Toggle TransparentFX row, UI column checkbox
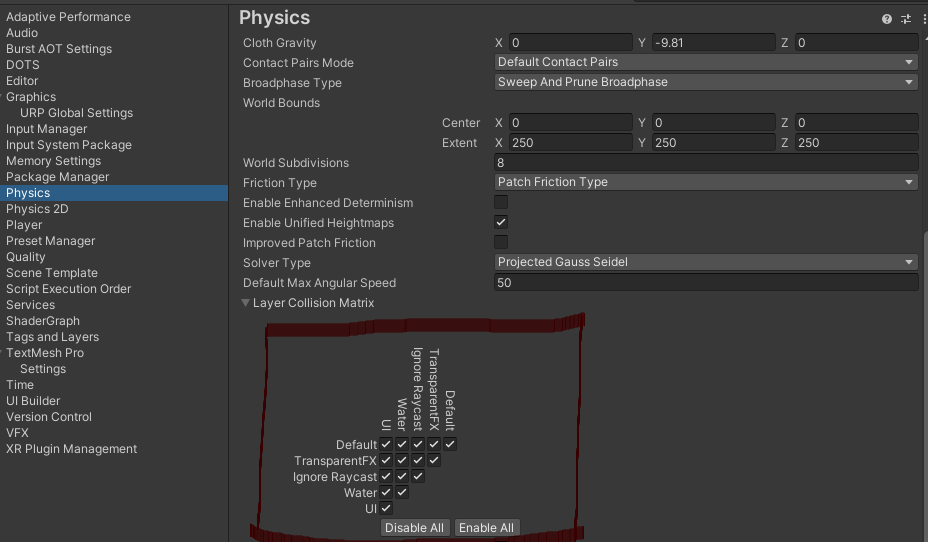The image size is (928, 542). pyautogui.click(x=386, y=460)
